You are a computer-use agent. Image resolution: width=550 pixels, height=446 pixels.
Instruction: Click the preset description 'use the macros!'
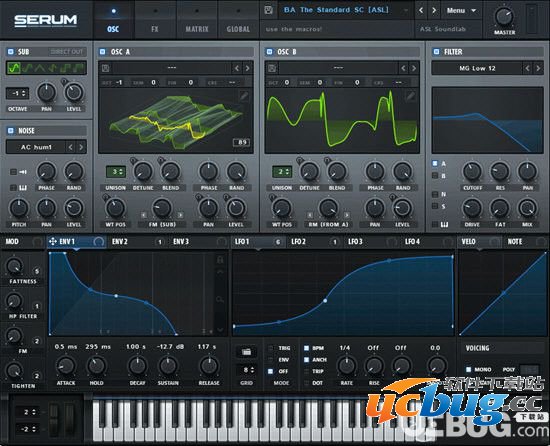coord(293,29)
